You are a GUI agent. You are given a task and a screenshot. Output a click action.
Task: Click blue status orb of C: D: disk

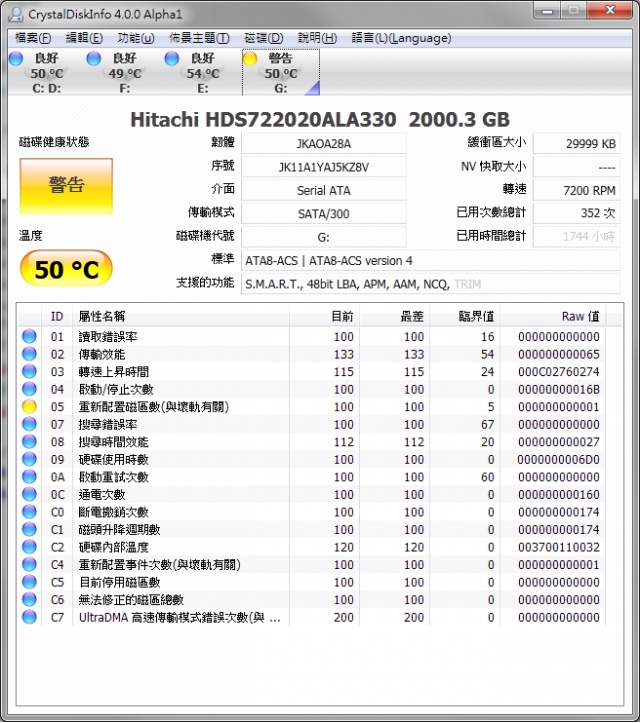pos(16,59)
